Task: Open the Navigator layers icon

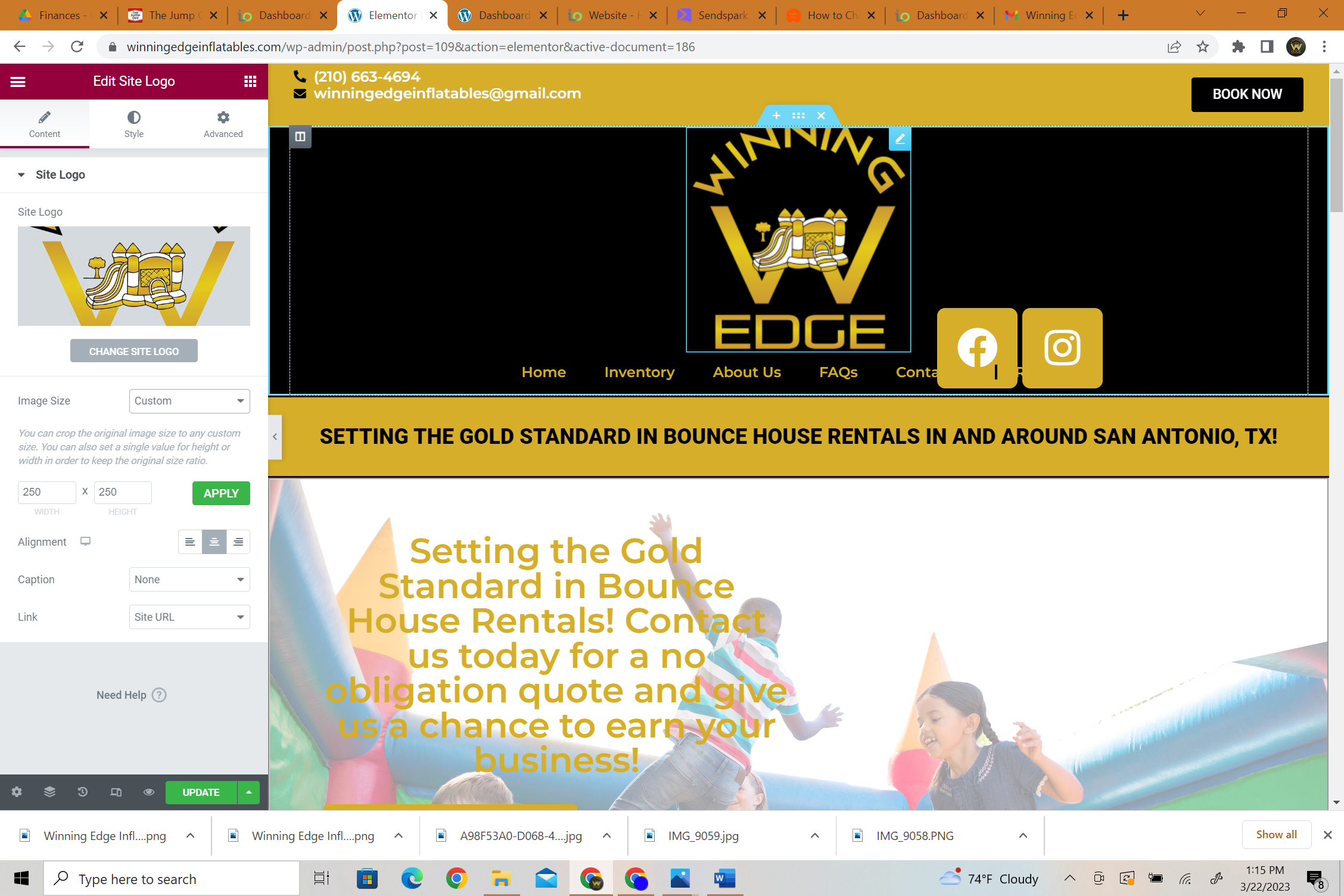Action: (x=49, y=792)
